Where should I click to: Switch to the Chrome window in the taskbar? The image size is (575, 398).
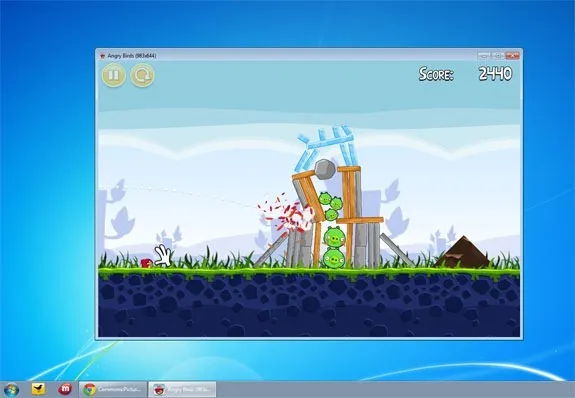[113, 389]
